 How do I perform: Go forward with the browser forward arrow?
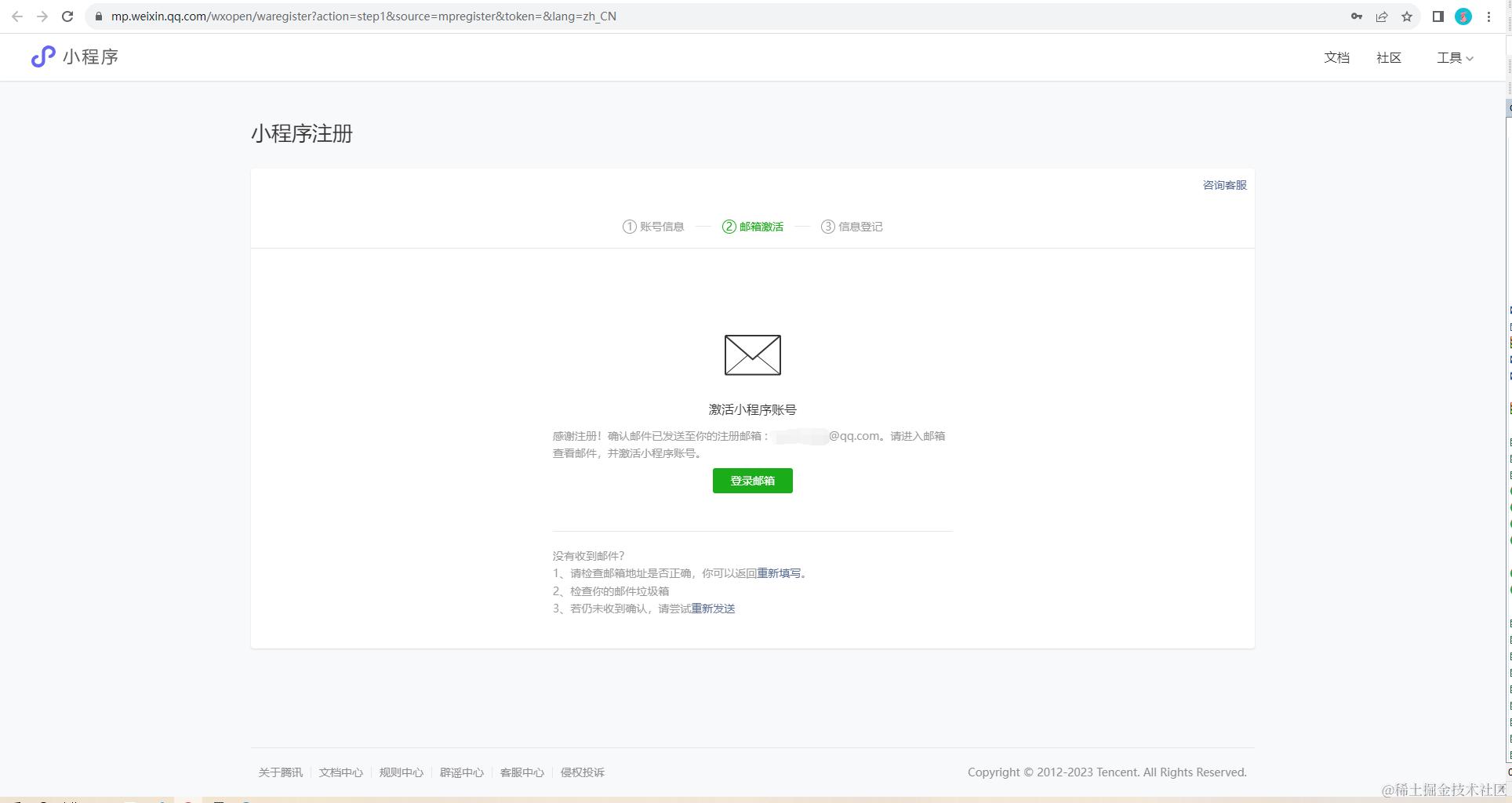[42, 16]
